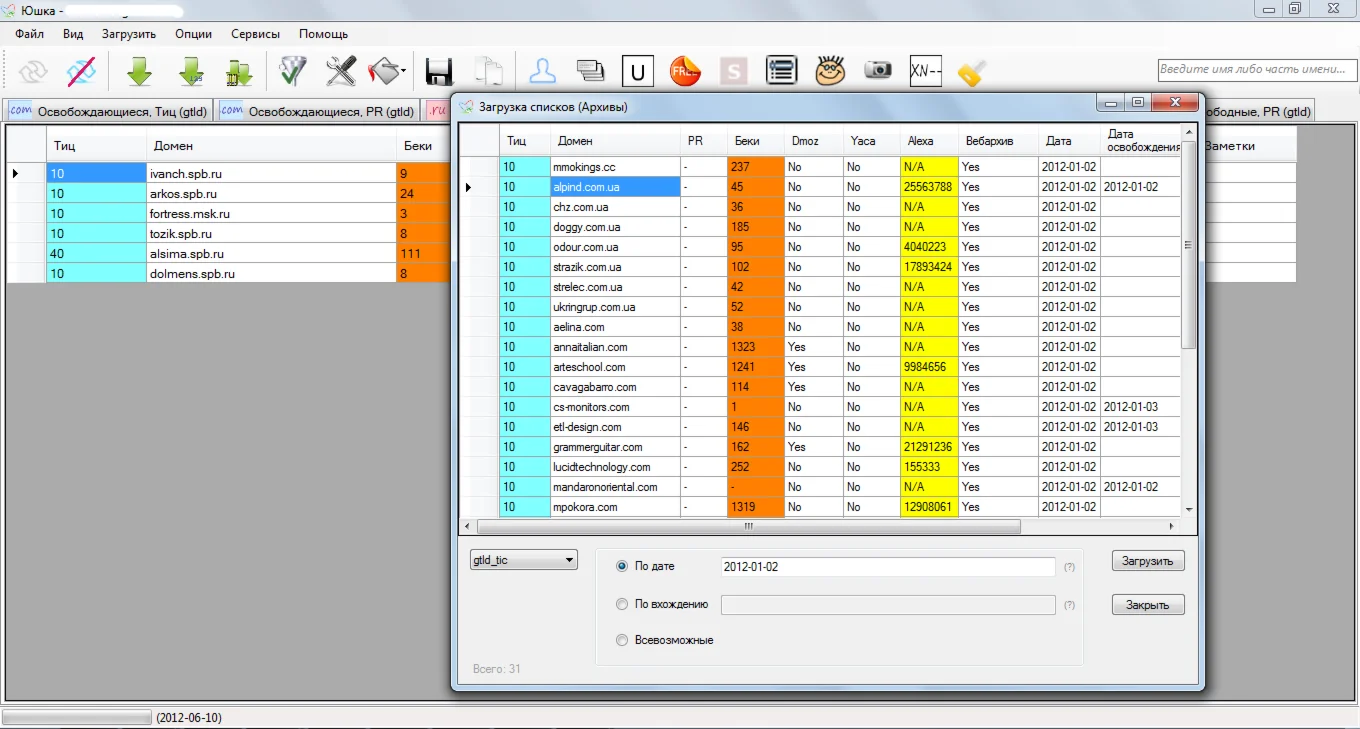Click the orange FREE badge icon
The width and height of the screenshot is (1360, 729).
coord(685,71)
